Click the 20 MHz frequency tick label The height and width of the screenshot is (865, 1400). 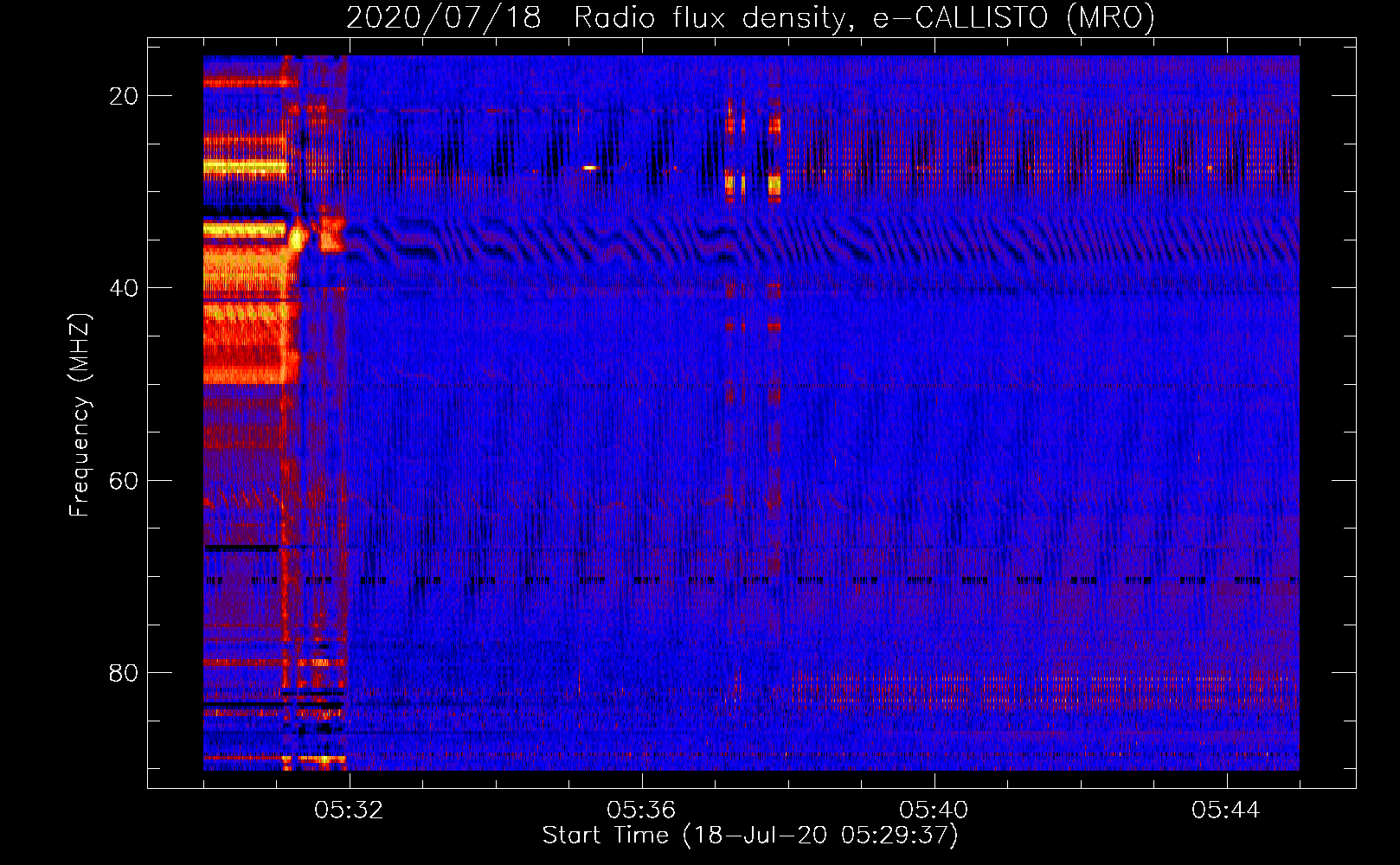(x=124, y=96)
